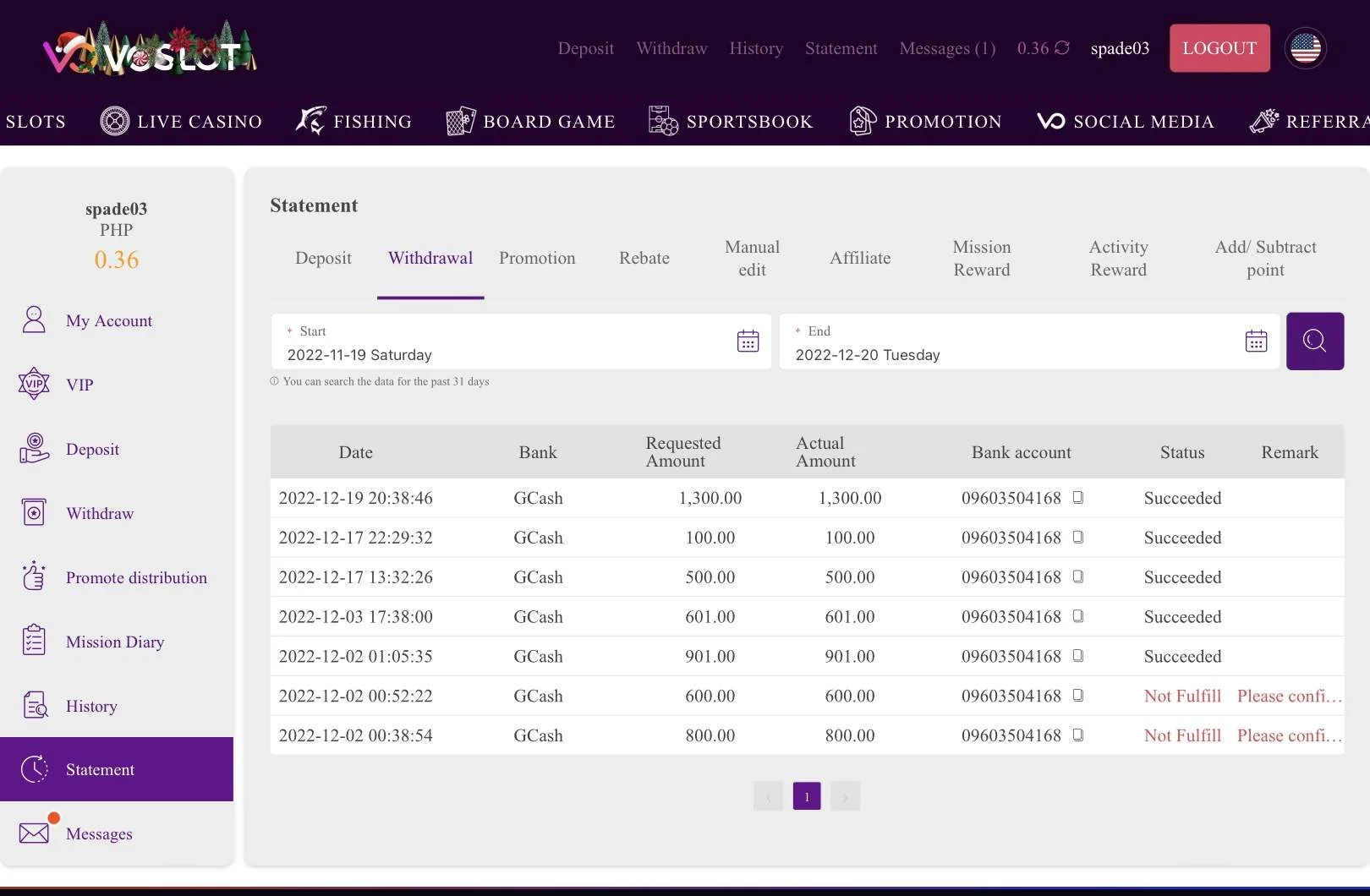Click the Promote distribution thumbs-up icon
This screenshot has height=896, width=1370.
(x=34, y=576)
